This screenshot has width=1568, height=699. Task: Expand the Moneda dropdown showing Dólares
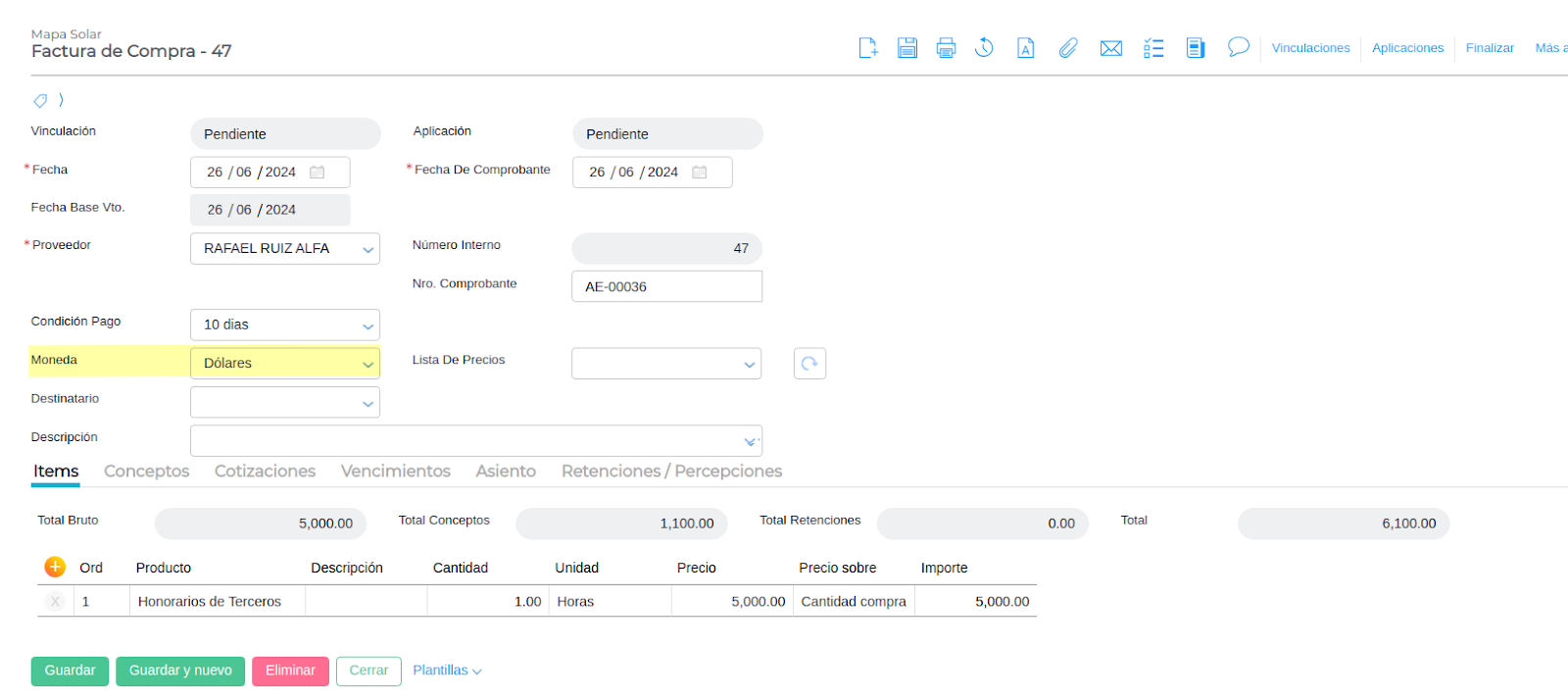coord(367,364)
